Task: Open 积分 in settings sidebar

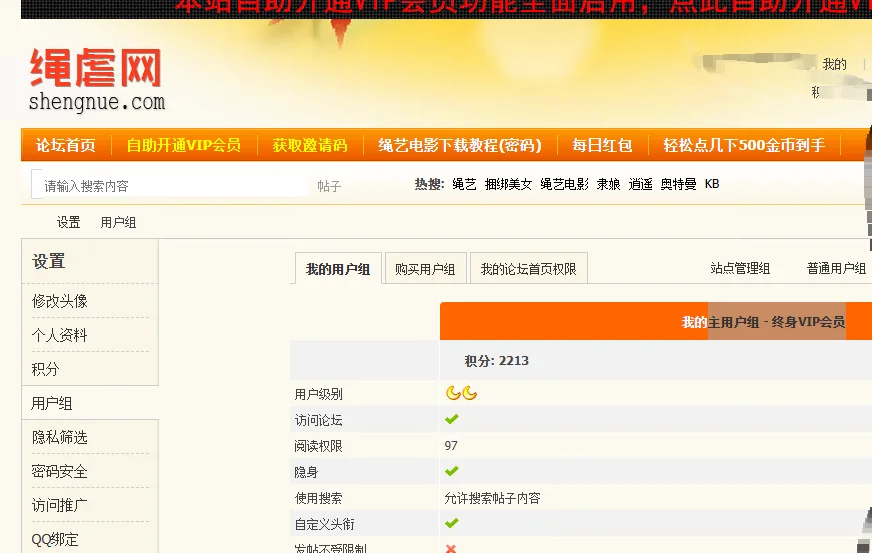Action: 46,369
